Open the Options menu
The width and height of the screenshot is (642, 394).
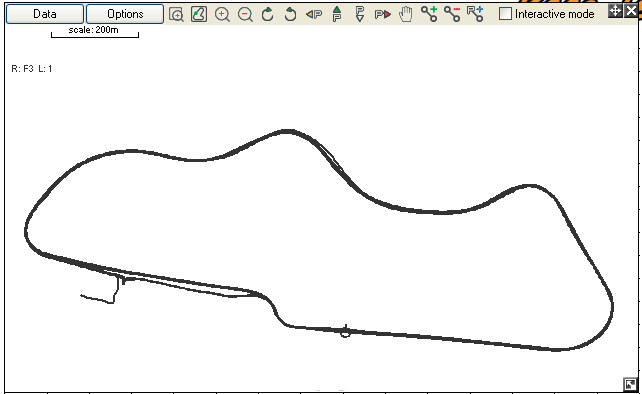[125, 14]
